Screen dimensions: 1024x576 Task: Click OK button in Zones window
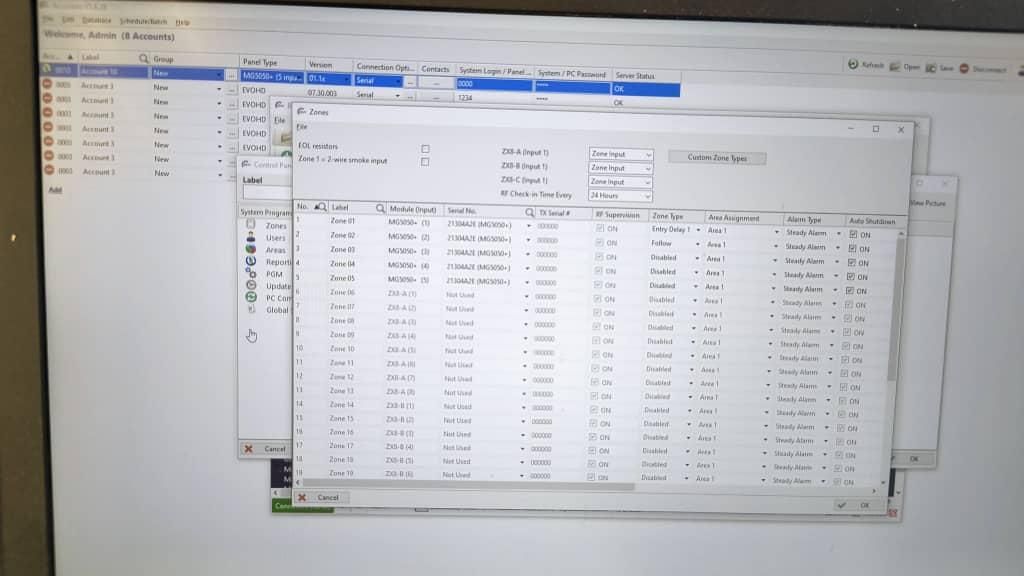pos(858,505)
